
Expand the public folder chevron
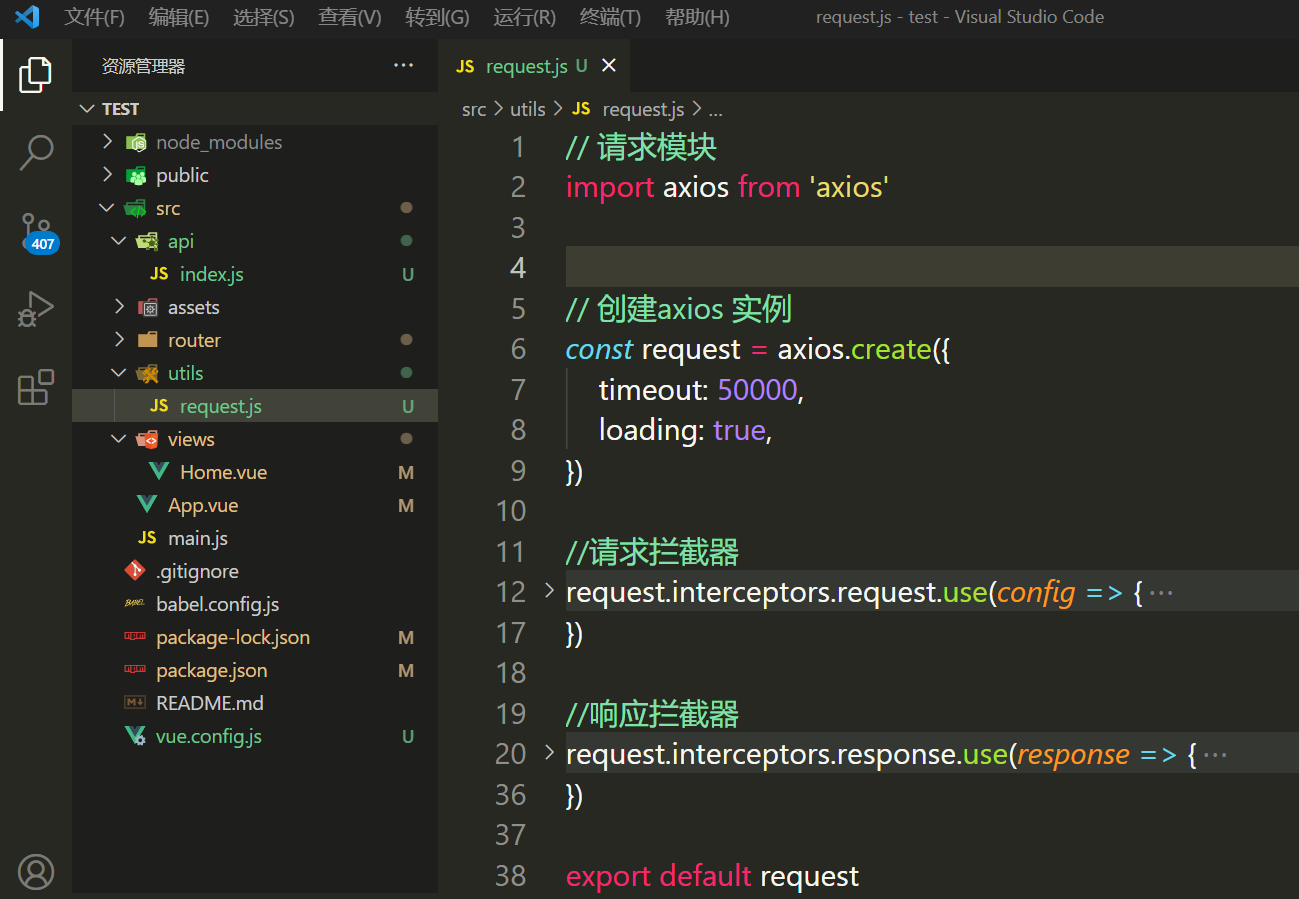click(x=107, y=175)
